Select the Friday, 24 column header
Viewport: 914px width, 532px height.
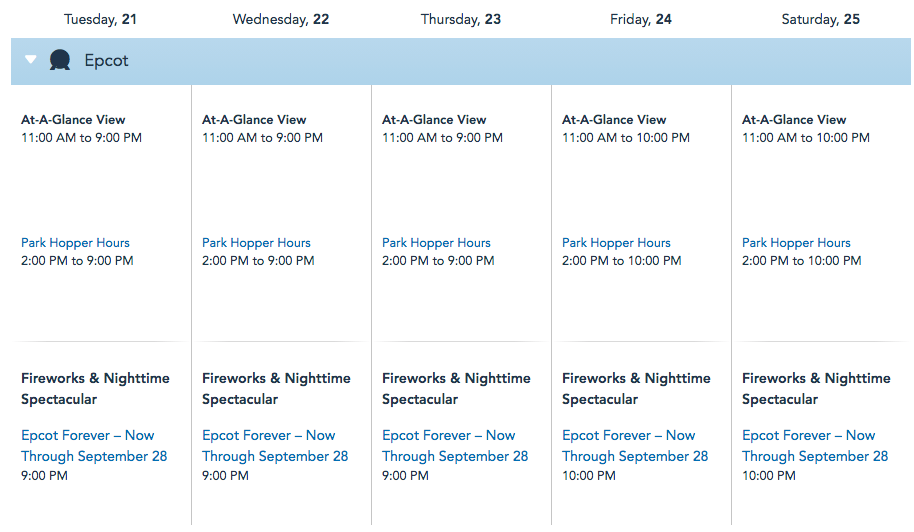tap(641, 19)
